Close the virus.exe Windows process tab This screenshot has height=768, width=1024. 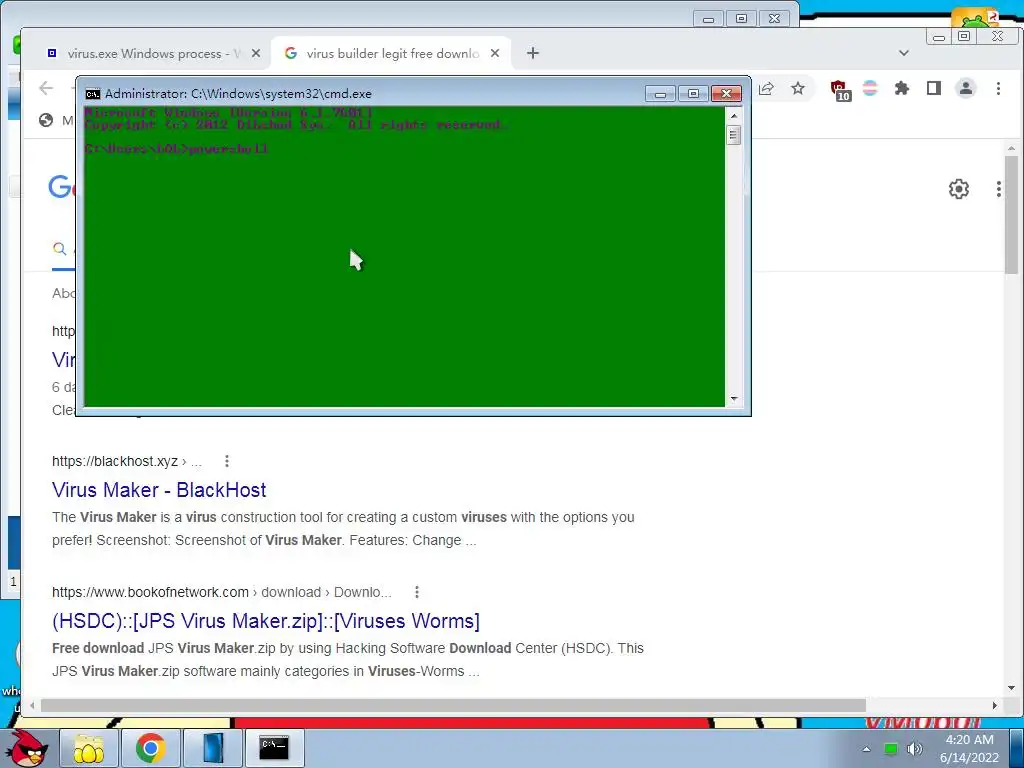[x=256, y=54]
